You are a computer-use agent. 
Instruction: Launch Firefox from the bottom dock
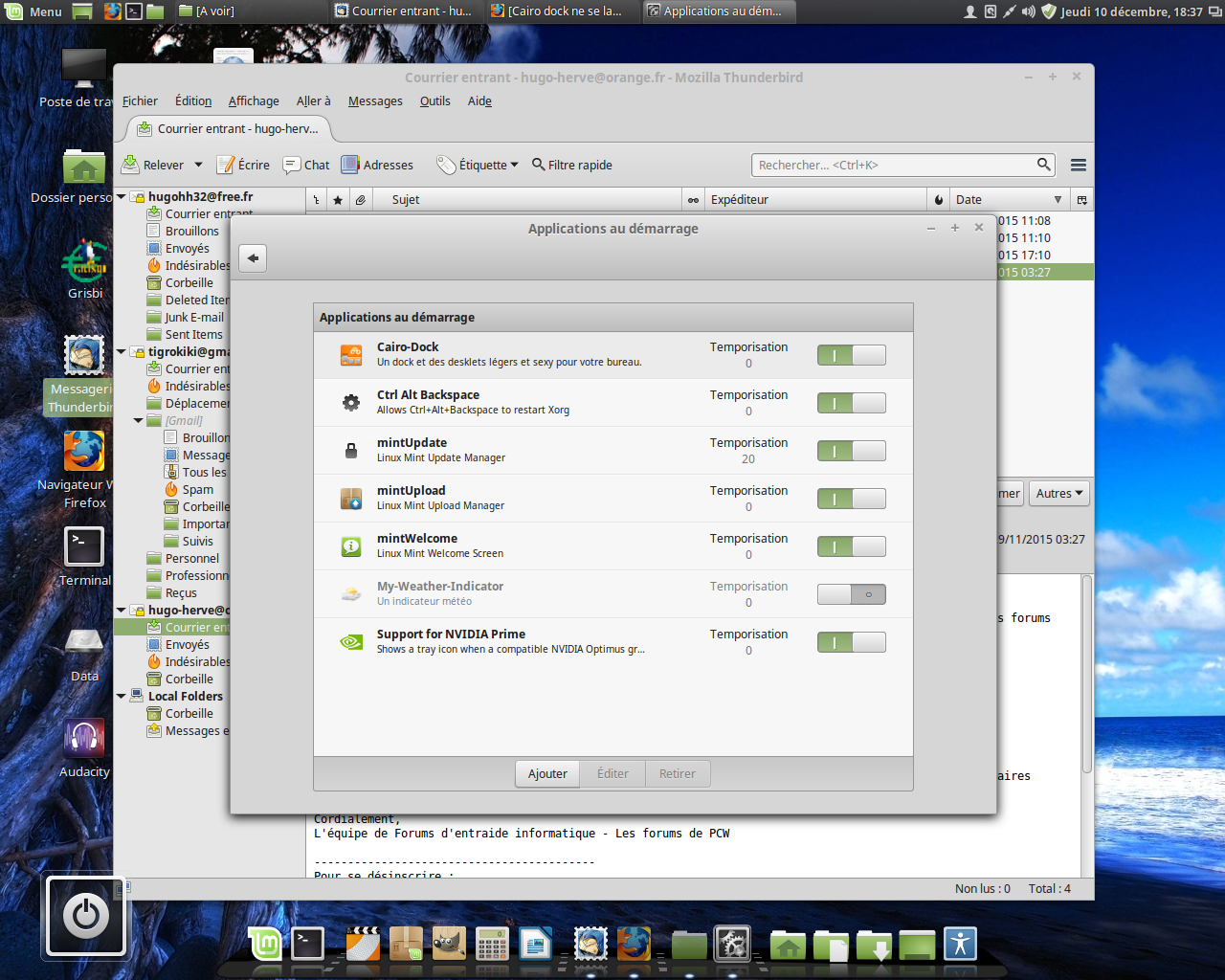coord(634,945)
